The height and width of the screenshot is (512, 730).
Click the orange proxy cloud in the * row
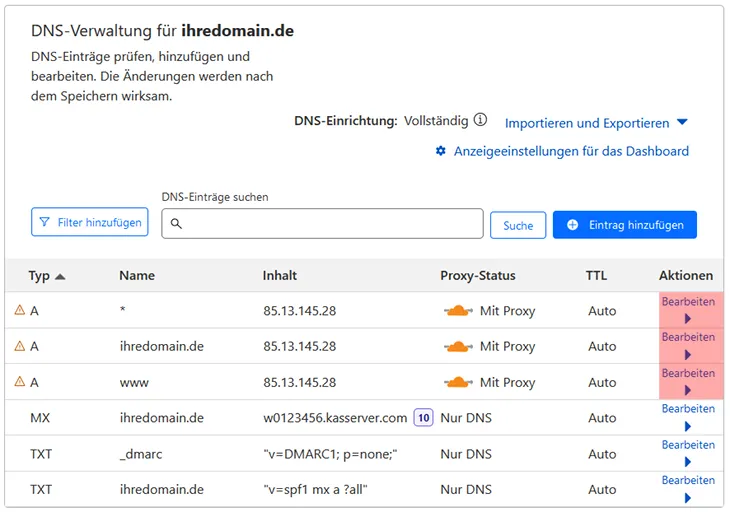[458, 310]
